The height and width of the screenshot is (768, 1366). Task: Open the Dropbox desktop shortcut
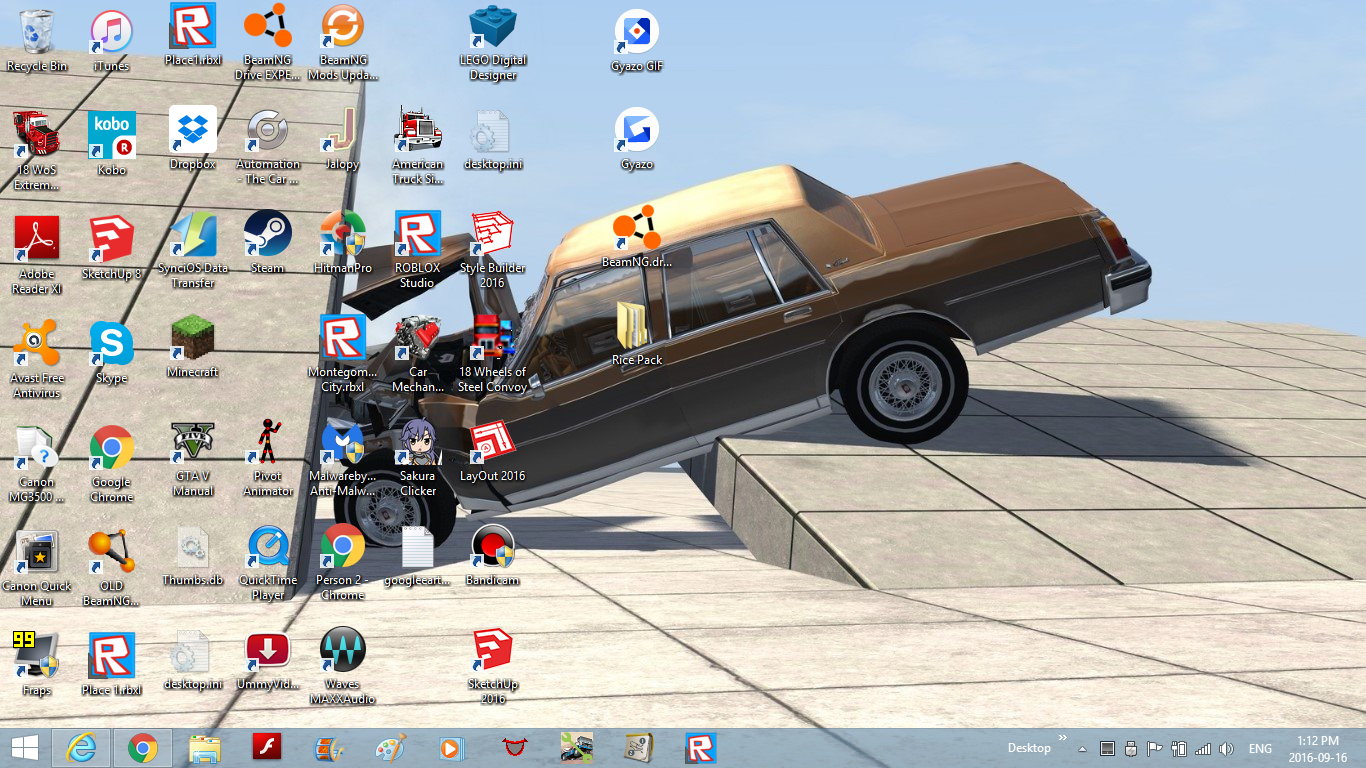point(193,138)
